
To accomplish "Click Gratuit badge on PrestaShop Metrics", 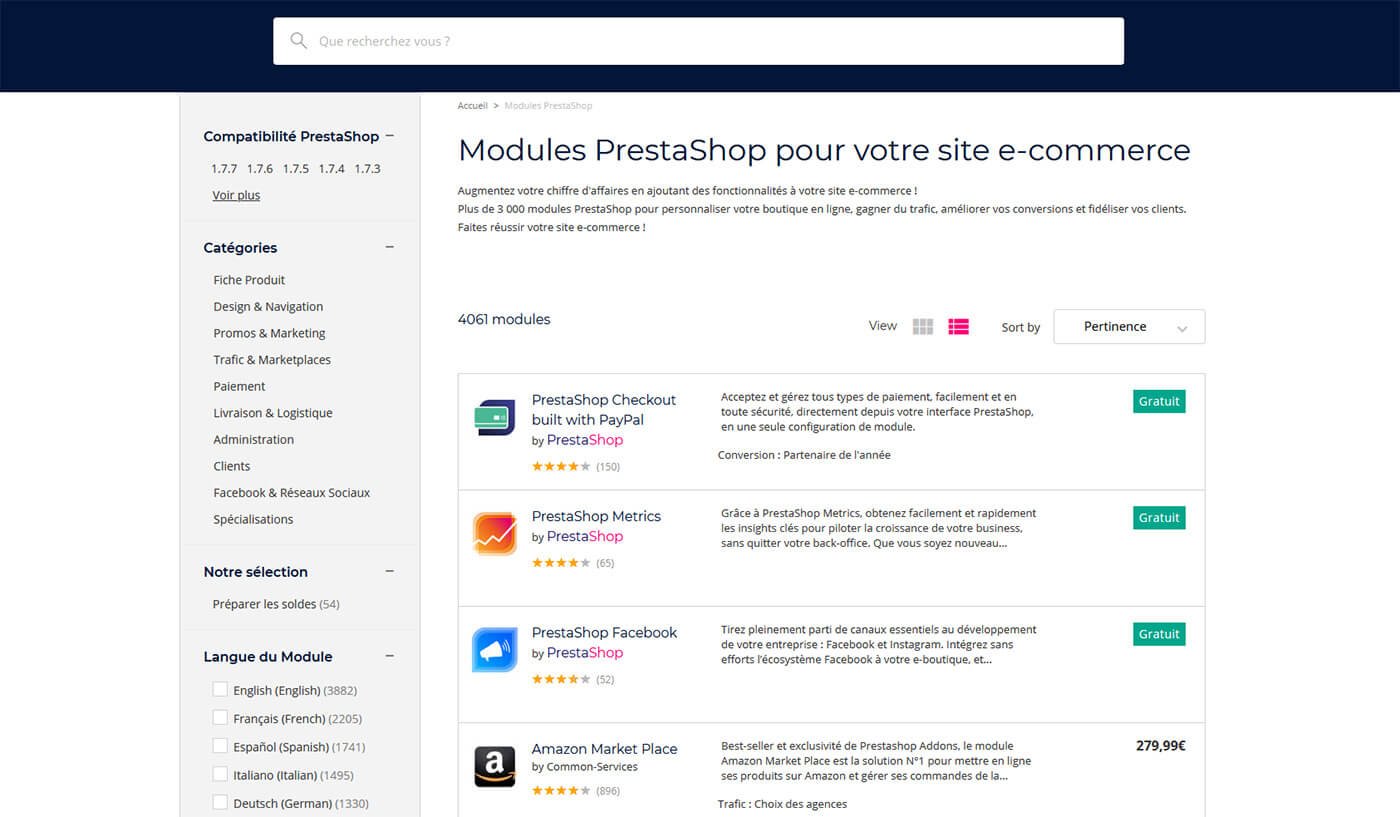I will point(1159,518).
